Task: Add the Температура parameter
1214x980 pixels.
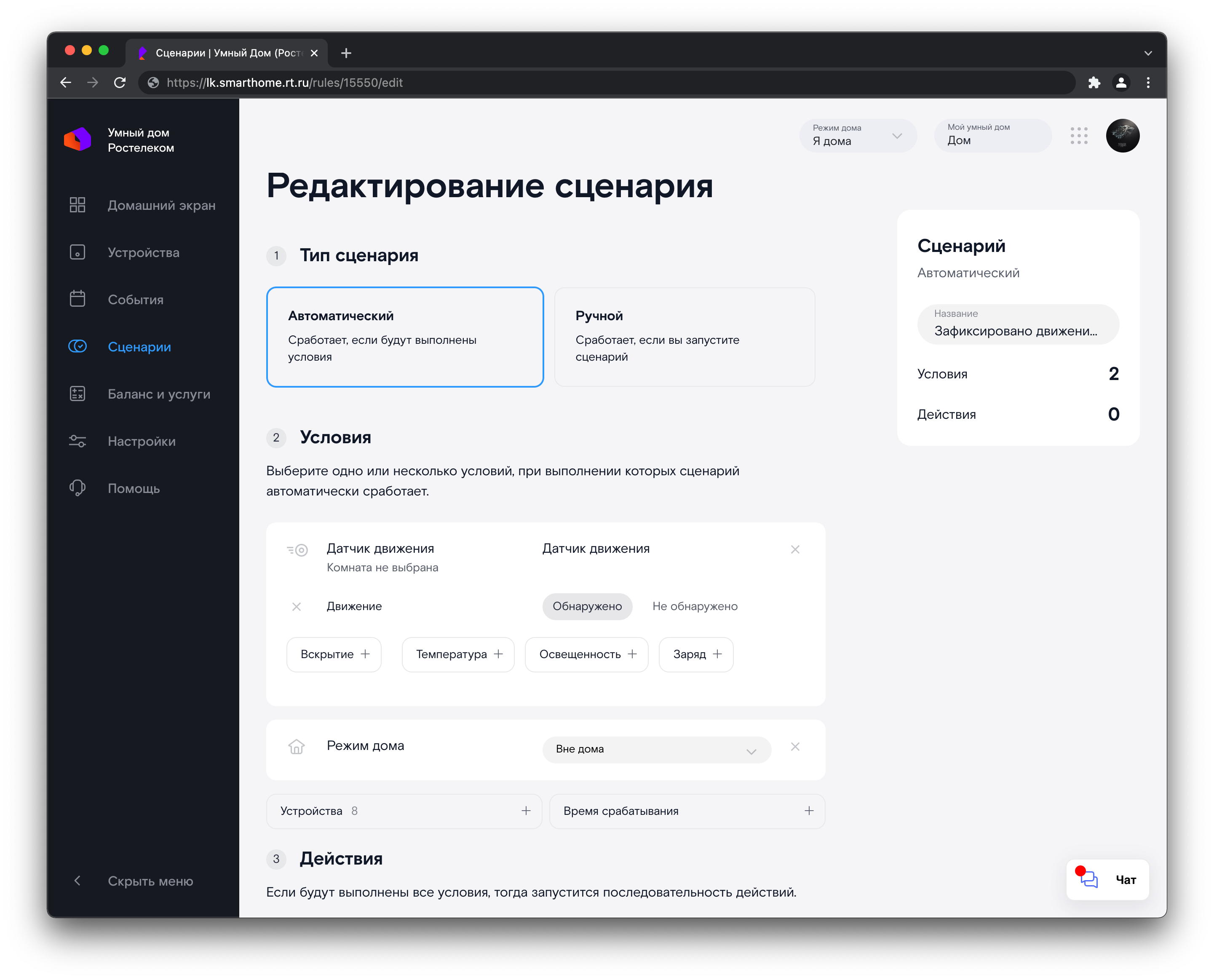Action: [x=458, y=654]
